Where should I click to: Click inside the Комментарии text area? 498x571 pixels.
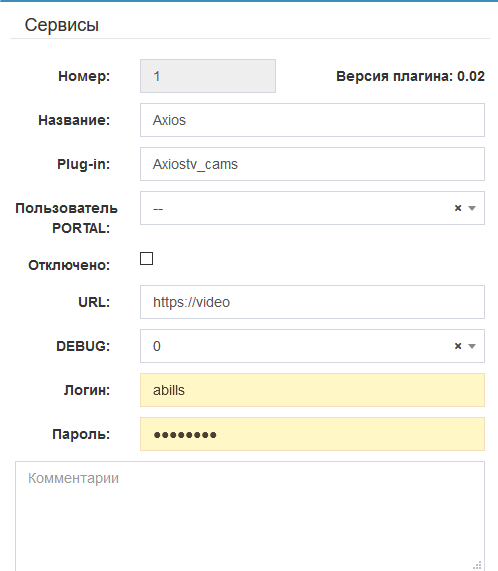(x=250, y=516)
